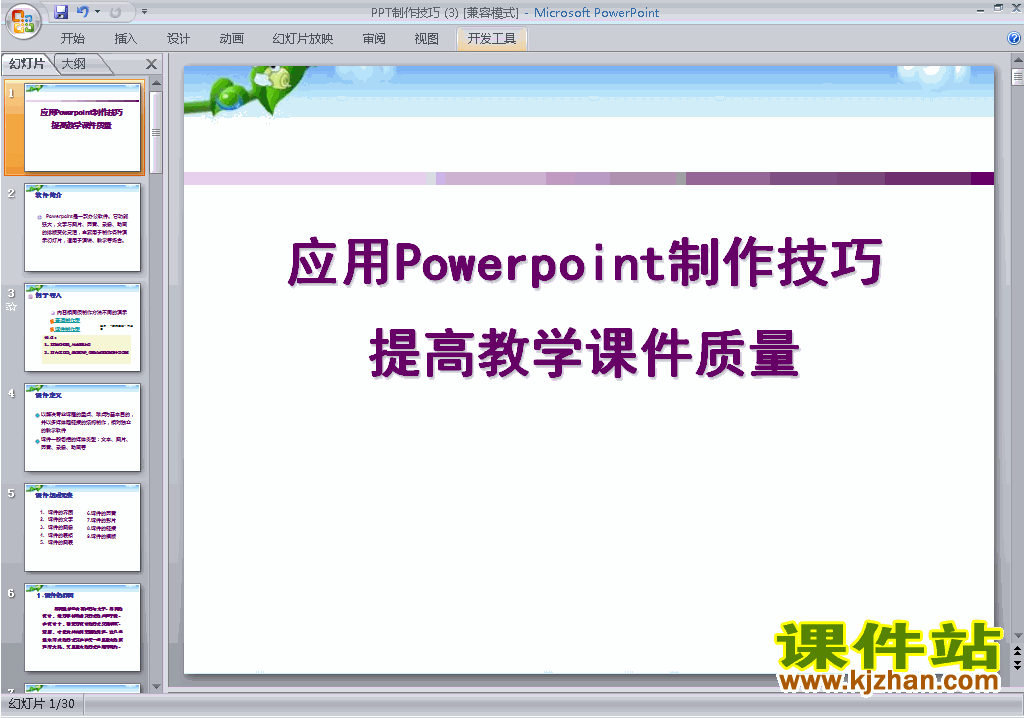This screenshot has width=1024, height=718.
Task: Open the 动画 ribbon tab
Action: (231, 39)
